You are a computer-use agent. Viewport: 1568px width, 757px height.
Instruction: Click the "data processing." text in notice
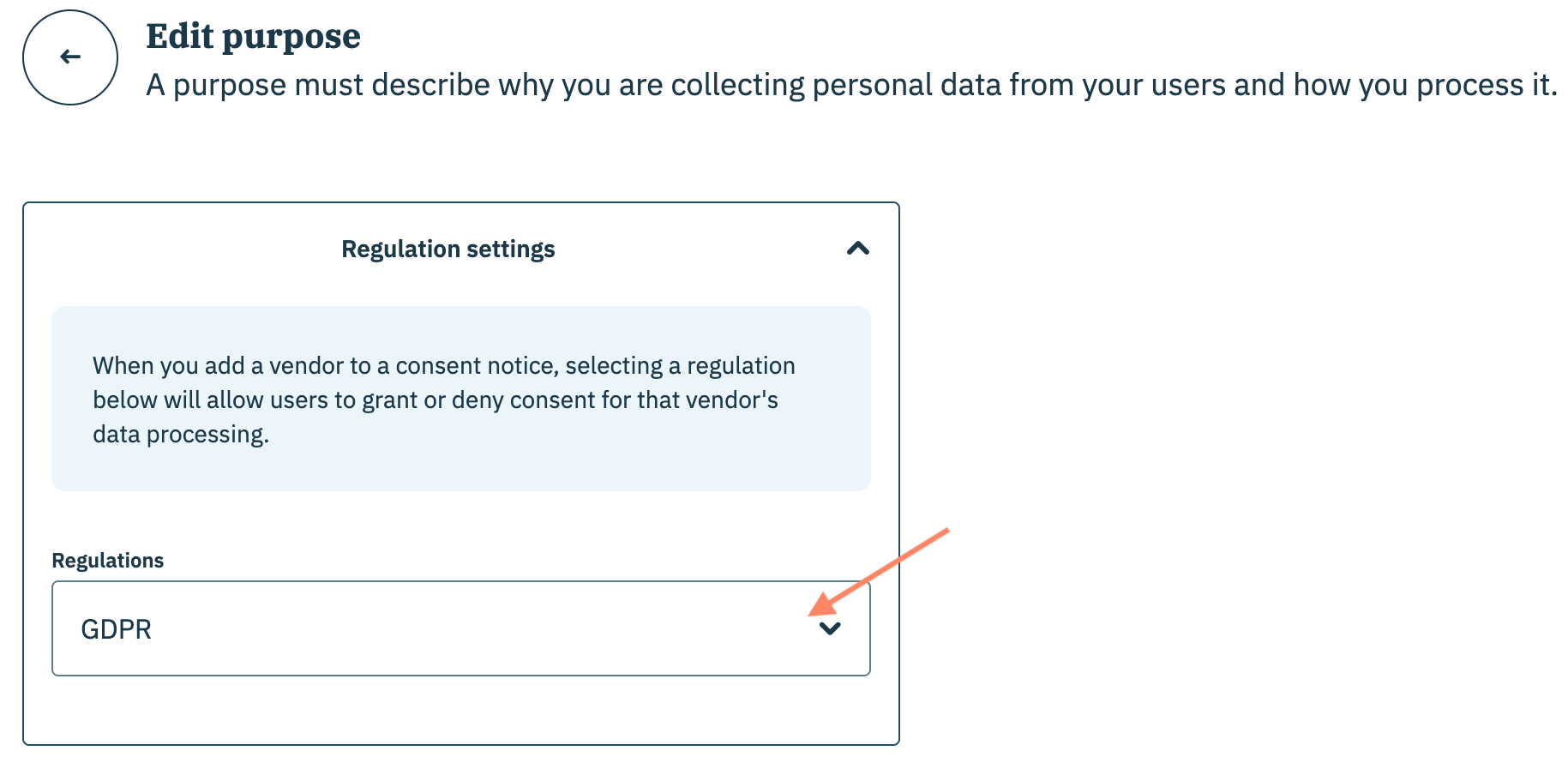tap(181, 435)
